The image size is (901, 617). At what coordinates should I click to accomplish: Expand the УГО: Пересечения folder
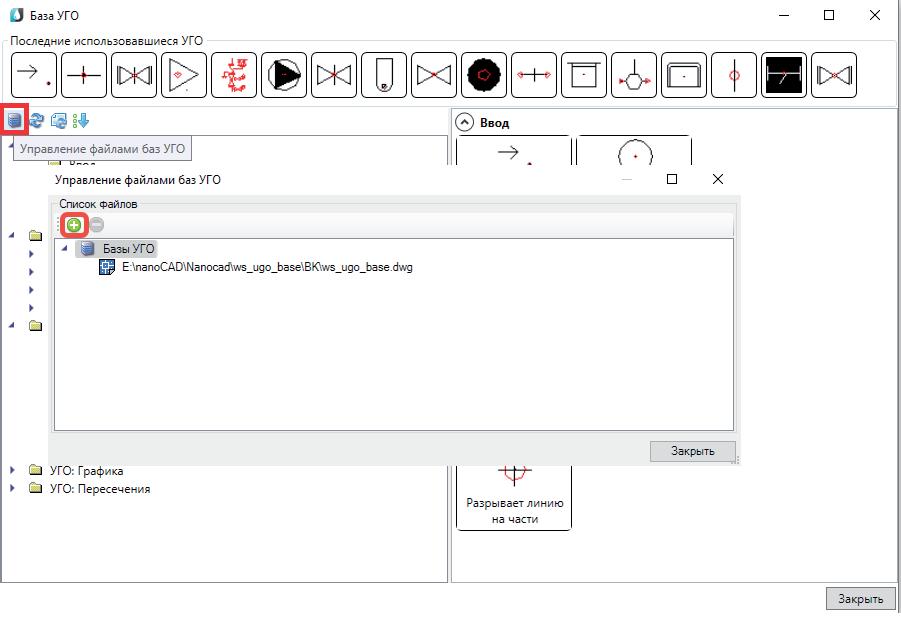pyautogui.click(x=13, y=488)
